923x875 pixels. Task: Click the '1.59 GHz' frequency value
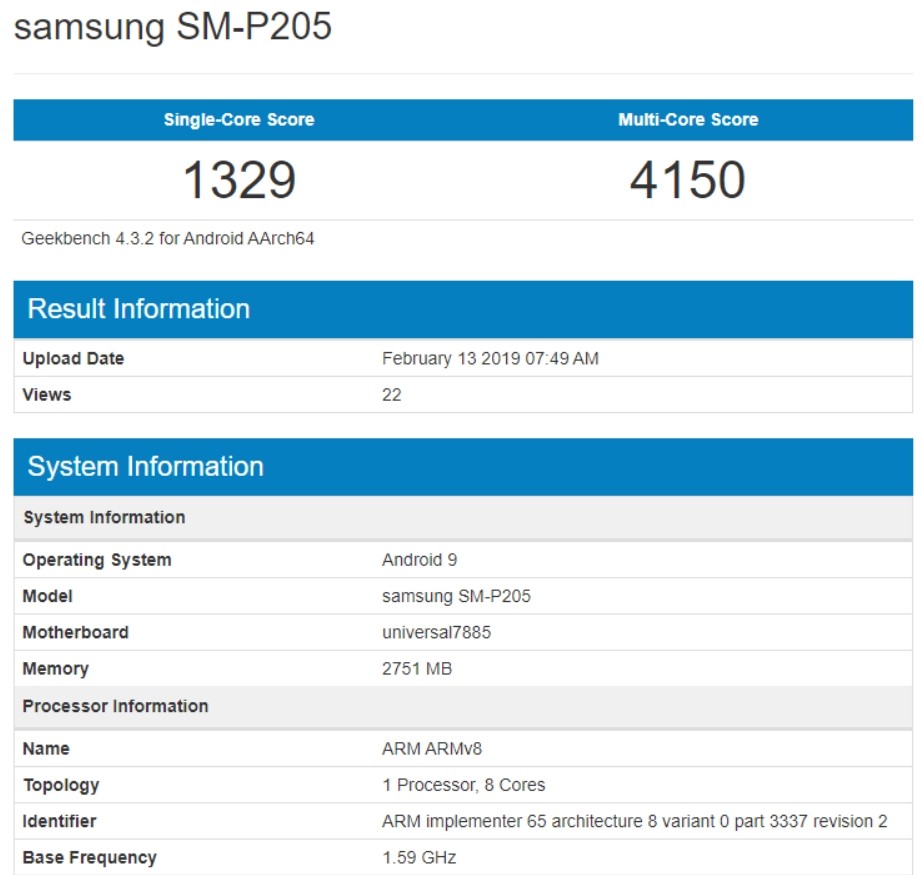[x=419, y=858]
